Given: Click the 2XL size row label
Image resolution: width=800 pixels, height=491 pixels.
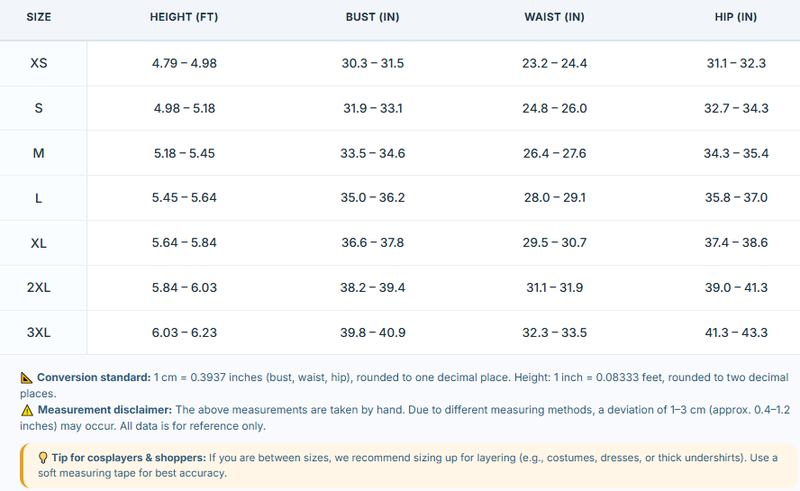Looking at the screenshot, I should click(x=39, y=287).
